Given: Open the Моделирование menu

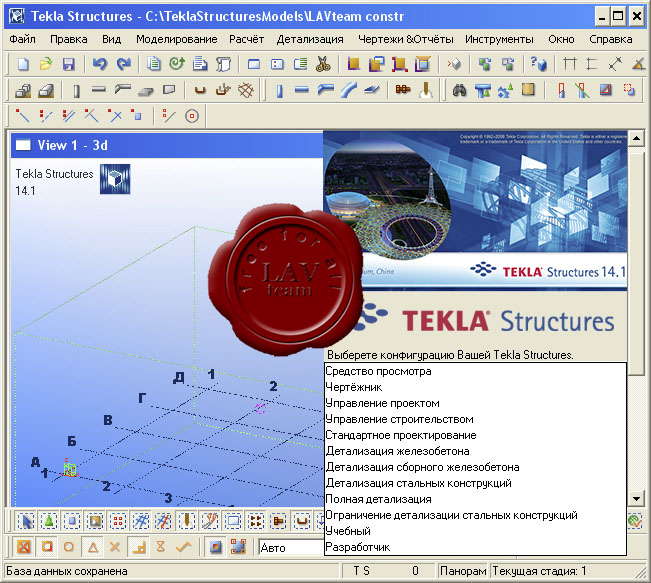Looking at the screenshot, I should (x=176, y=39).
